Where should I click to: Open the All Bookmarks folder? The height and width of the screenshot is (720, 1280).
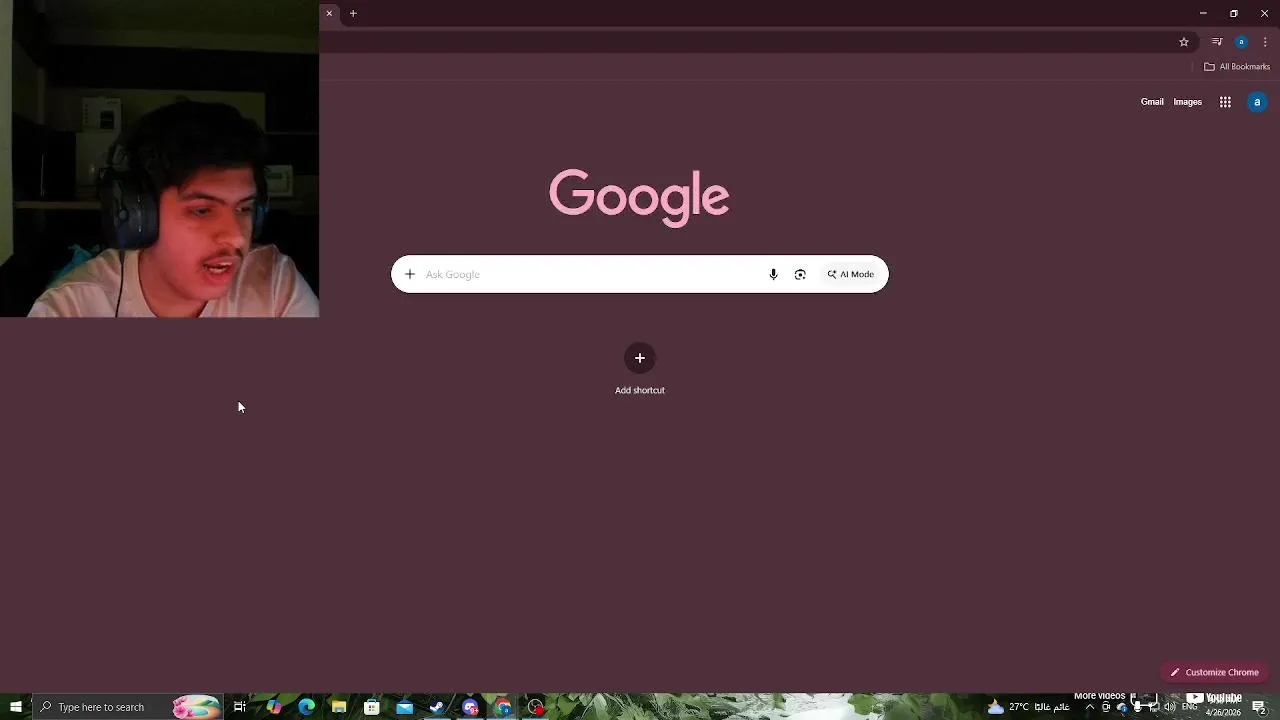(1237, 67)
